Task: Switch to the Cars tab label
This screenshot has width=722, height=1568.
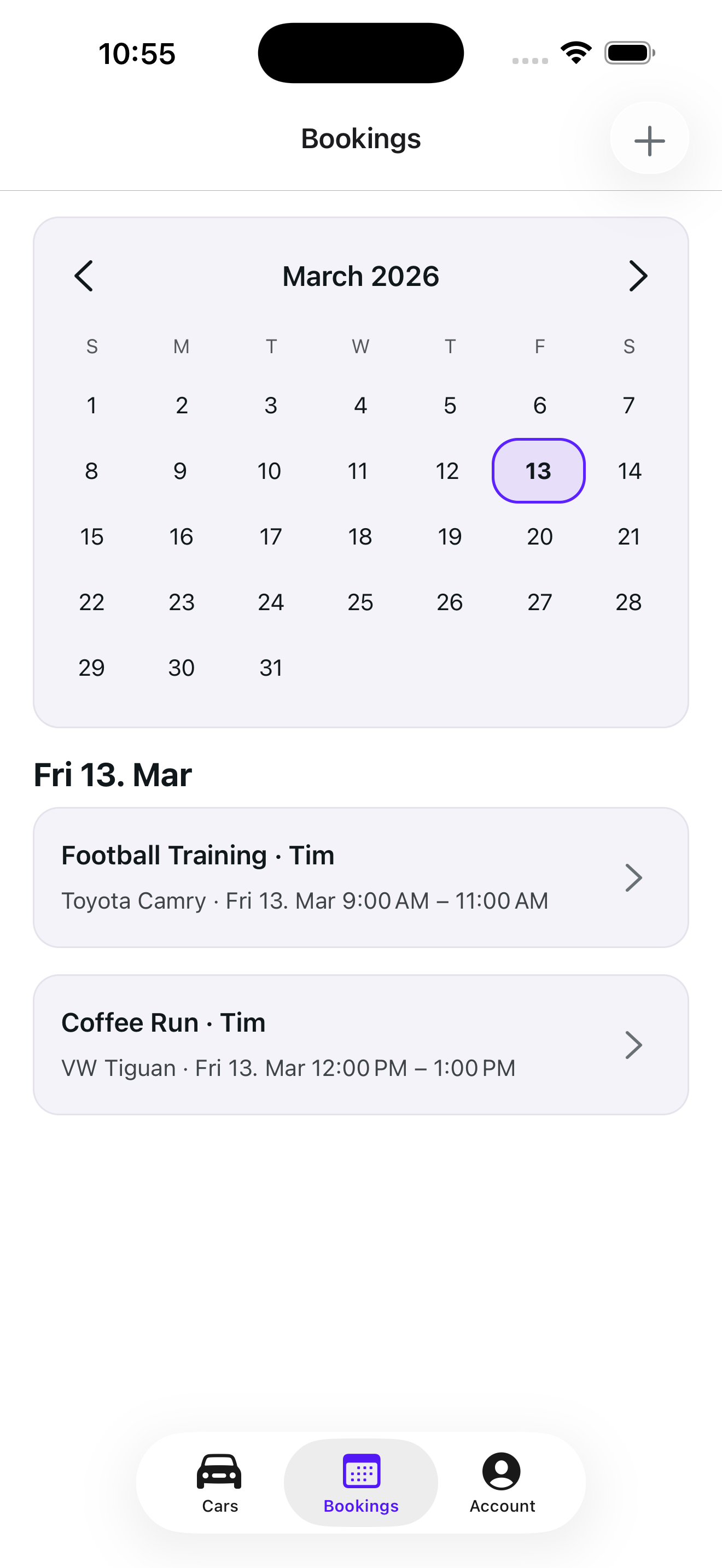Action: pyautogui.click(x=220, y=1506)
